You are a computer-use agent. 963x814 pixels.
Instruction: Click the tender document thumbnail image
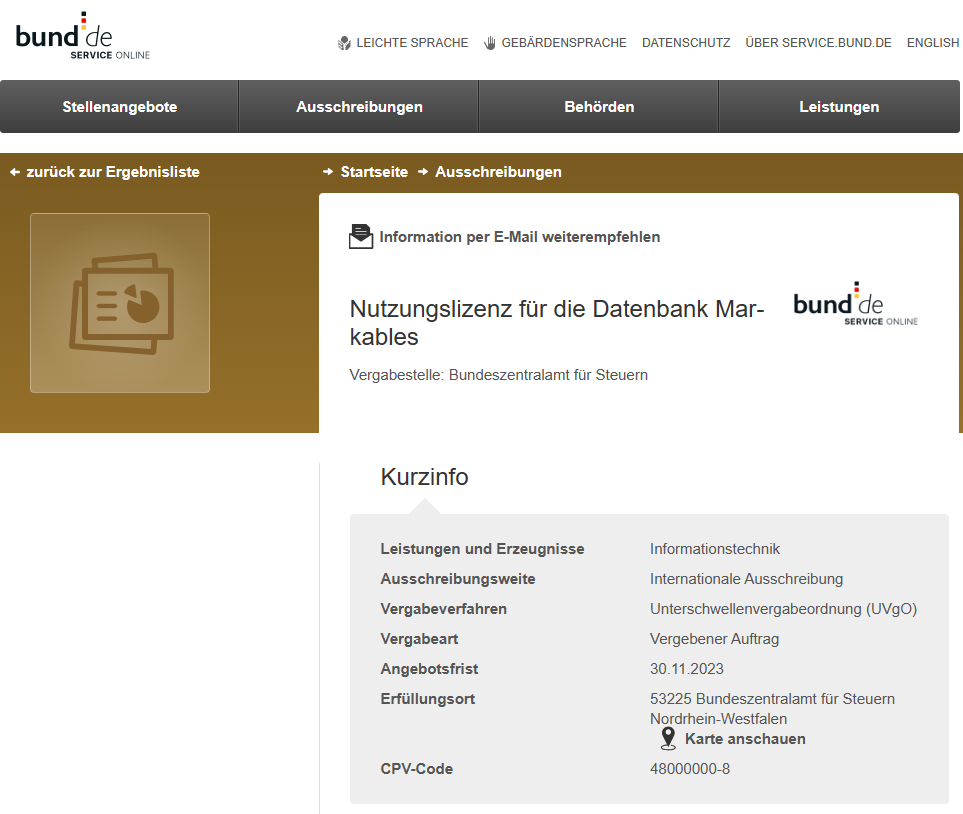click(x=120, y=303)
